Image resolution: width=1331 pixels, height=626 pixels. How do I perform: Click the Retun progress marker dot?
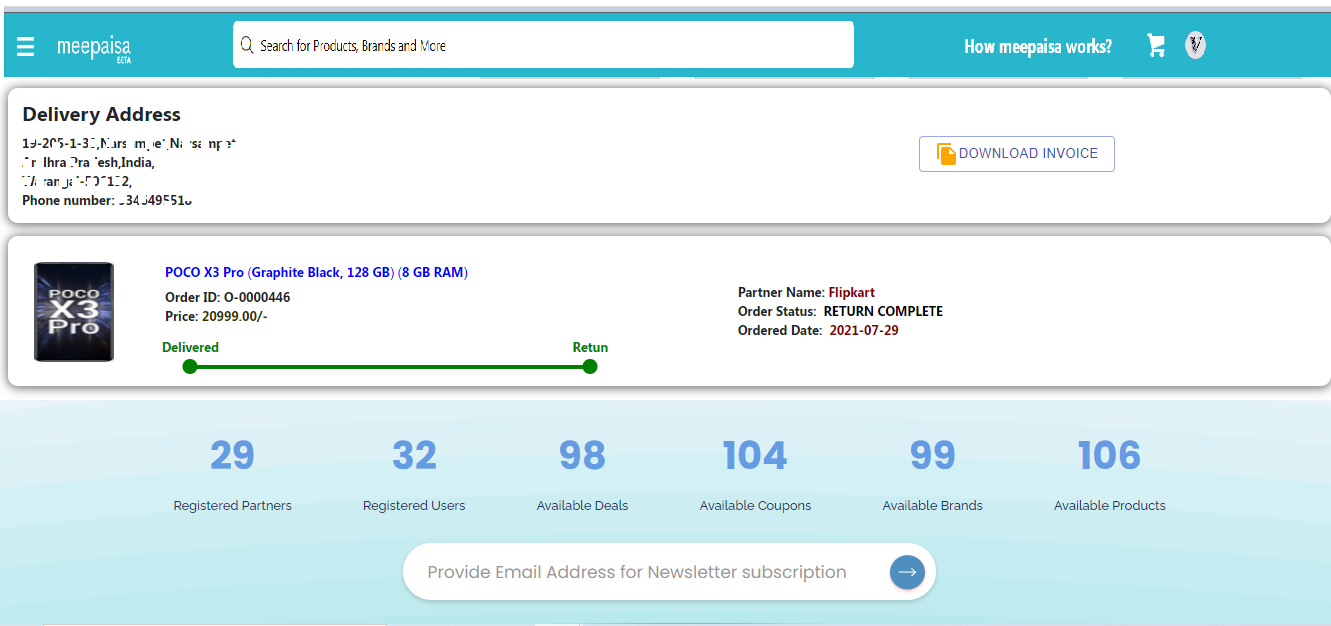click(x=590, y=366)
